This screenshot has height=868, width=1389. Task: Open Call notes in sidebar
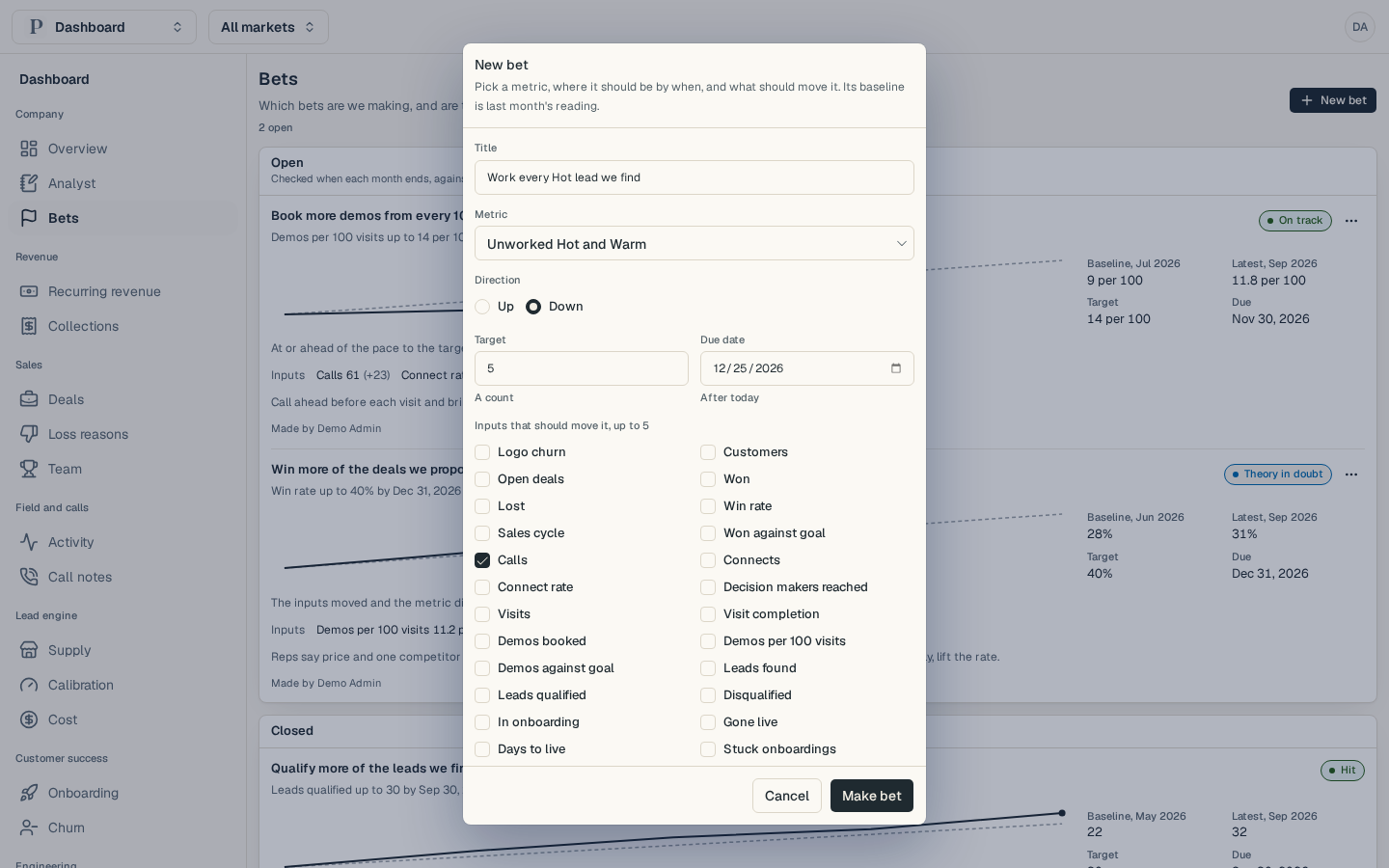[123, 577]
